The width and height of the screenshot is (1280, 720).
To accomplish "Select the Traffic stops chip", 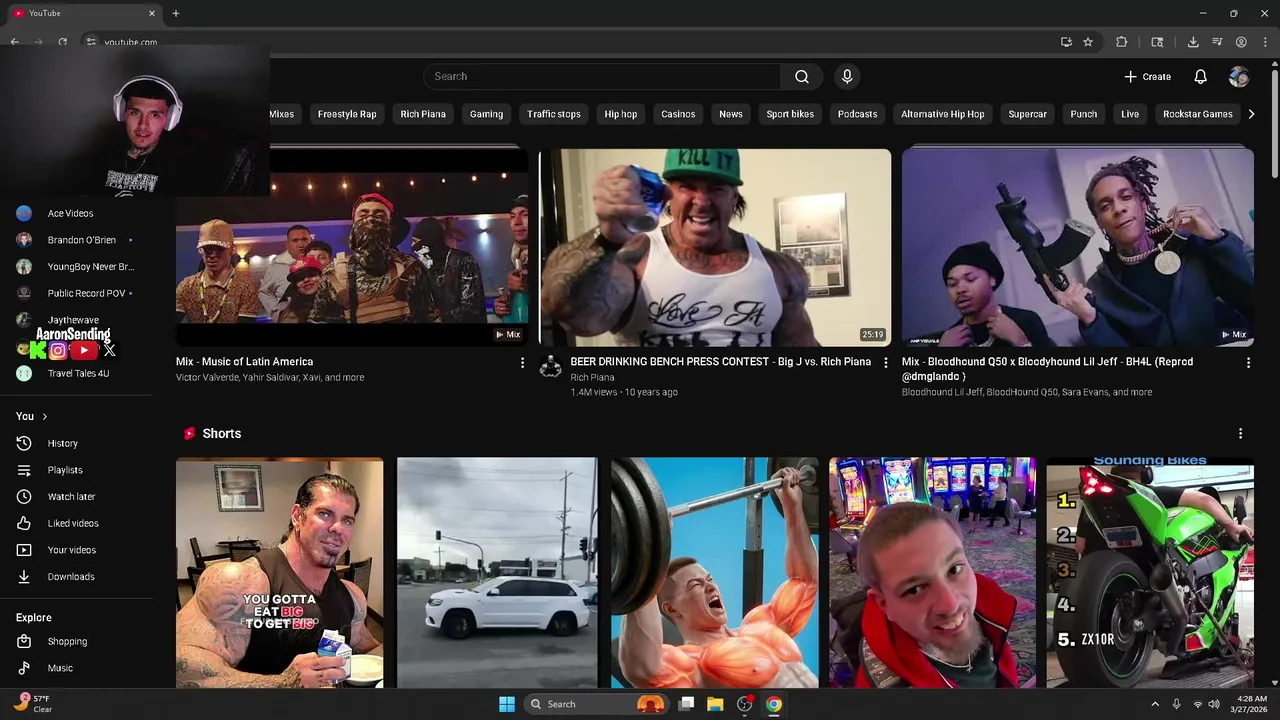I will pyautogui.click(x=554, y=114).
